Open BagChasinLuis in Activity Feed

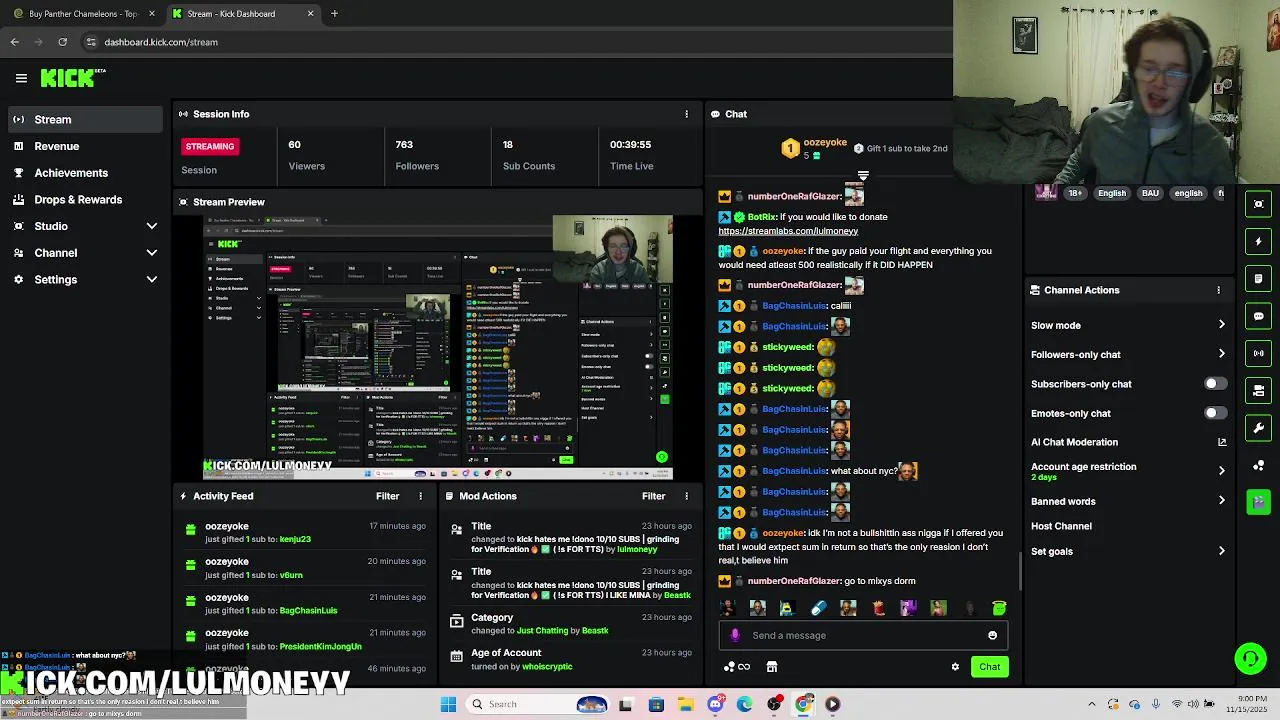(x=308, y=611)
